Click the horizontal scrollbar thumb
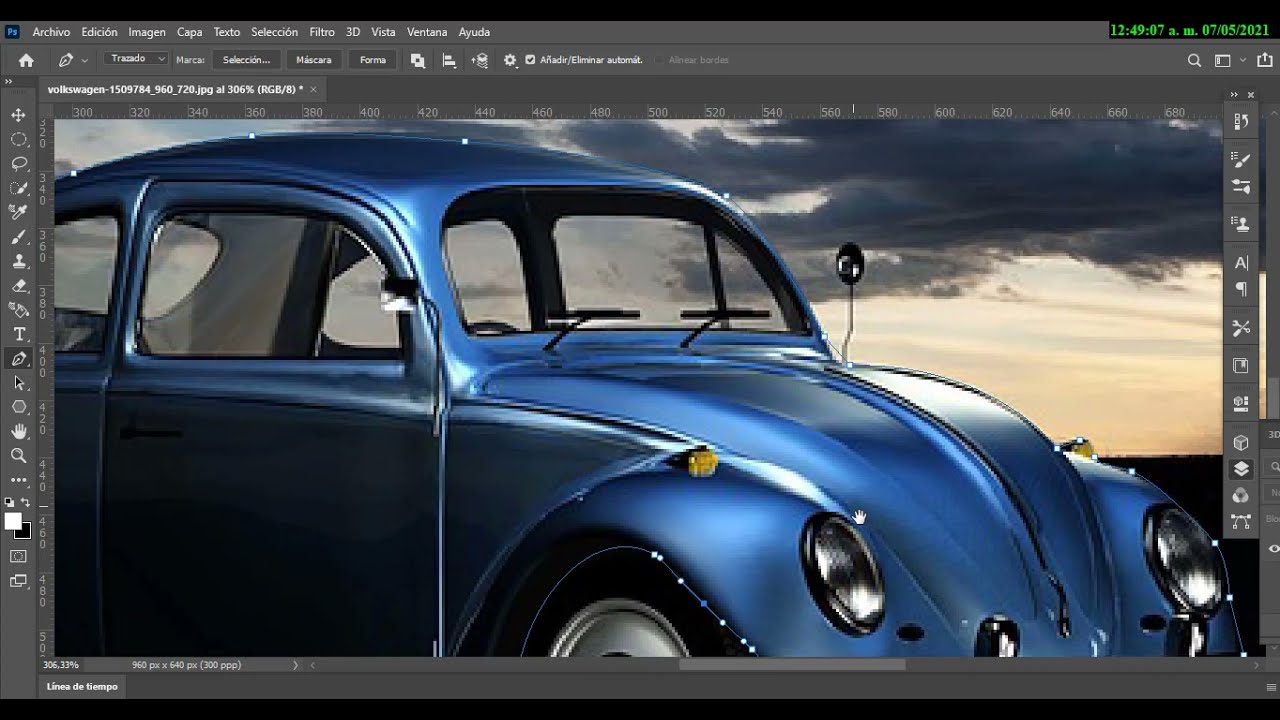Screen dimensions: 1280x720 click(792, 664)
